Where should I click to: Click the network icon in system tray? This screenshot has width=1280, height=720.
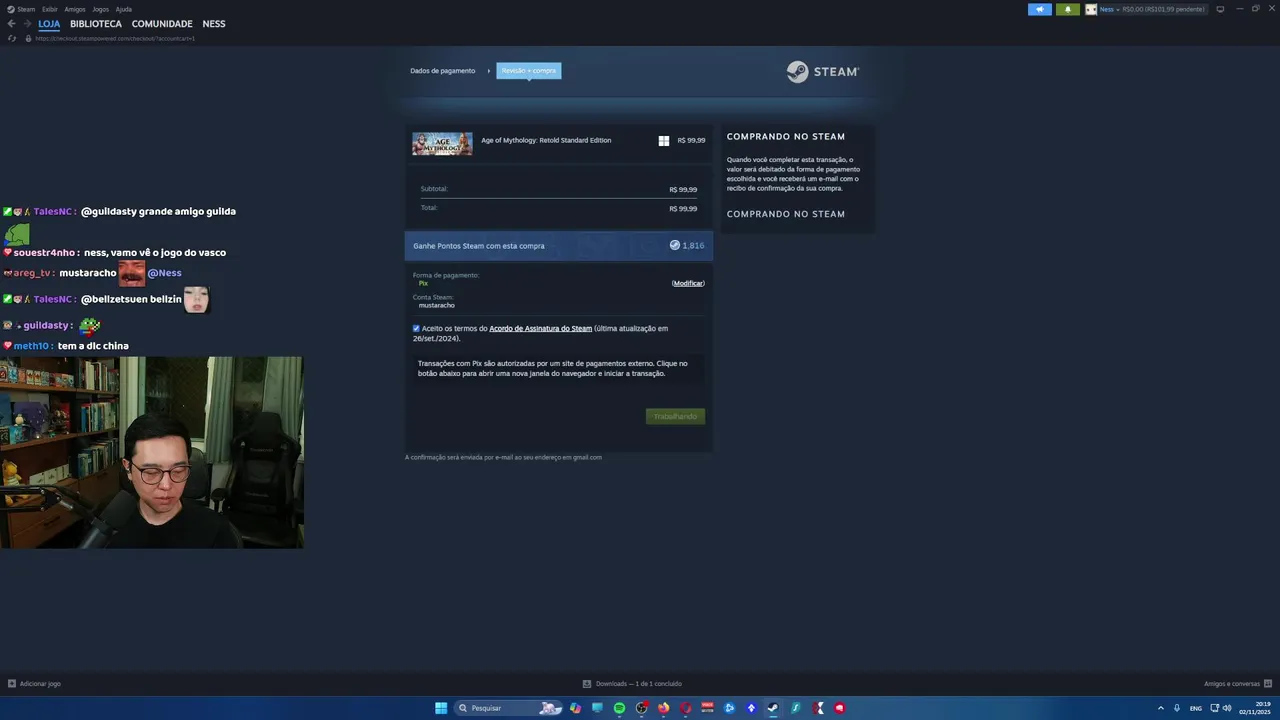1215,708
